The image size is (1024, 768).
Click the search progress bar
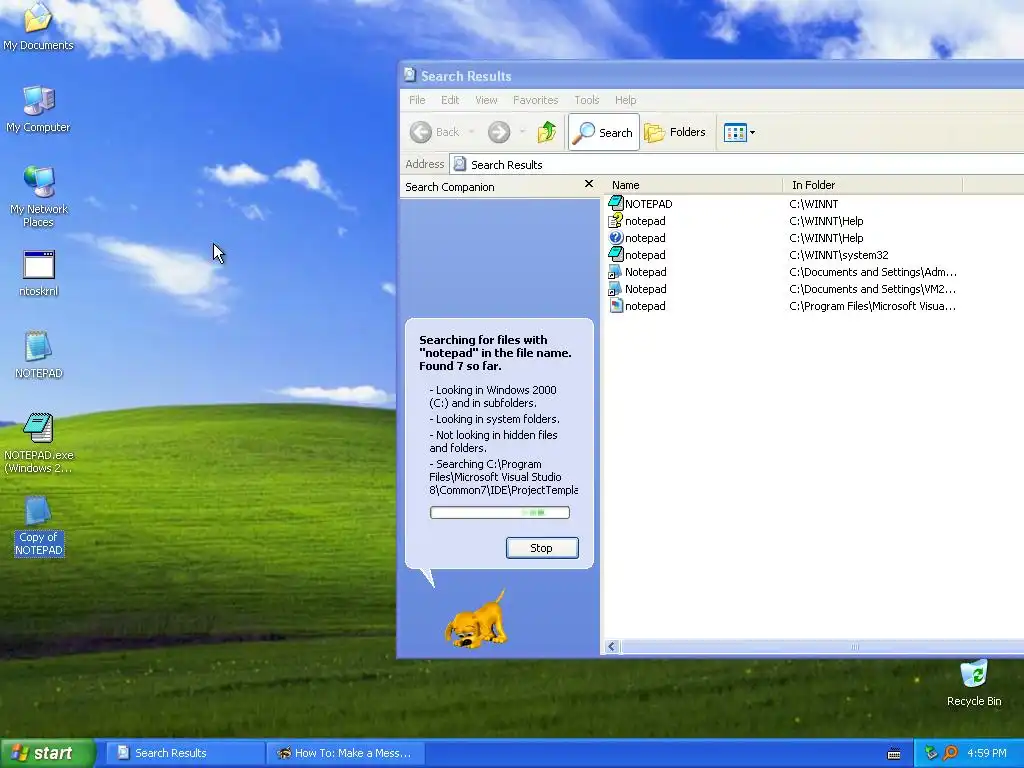[500, 513]
